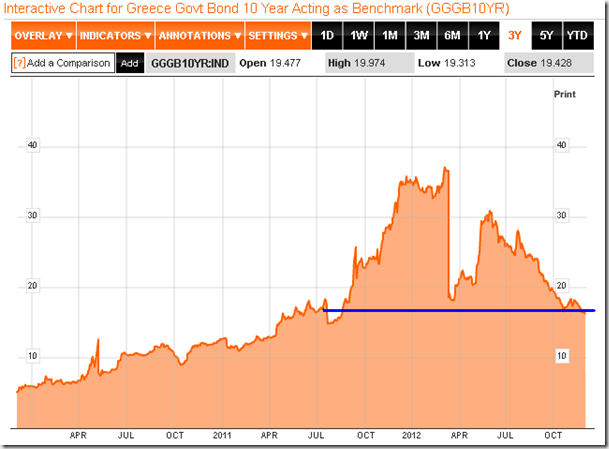Image resolution: width=609 pixels, height=449 pixels.
Task: Choose the 3M time range
Action: [x=421, y=36]
